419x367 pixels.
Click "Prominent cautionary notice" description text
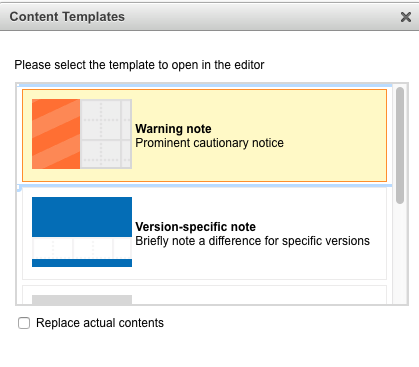[209, 143]
